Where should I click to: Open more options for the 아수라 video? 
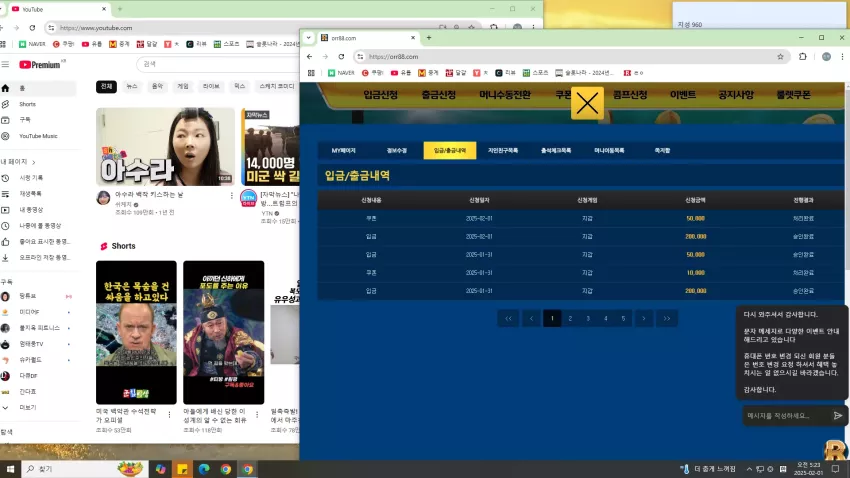pos(231,195)
